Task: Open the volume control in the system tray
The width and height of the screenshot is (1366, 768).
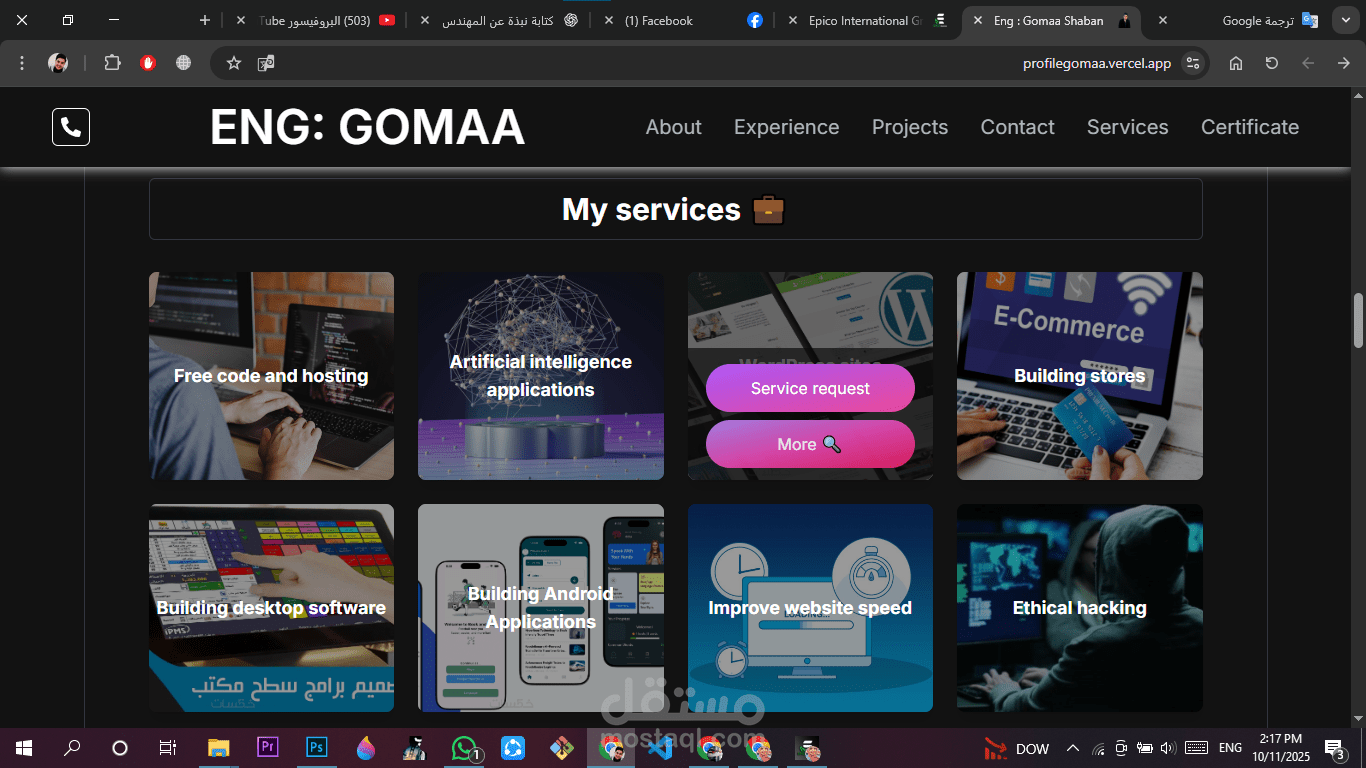Action: click(1167, 748)
